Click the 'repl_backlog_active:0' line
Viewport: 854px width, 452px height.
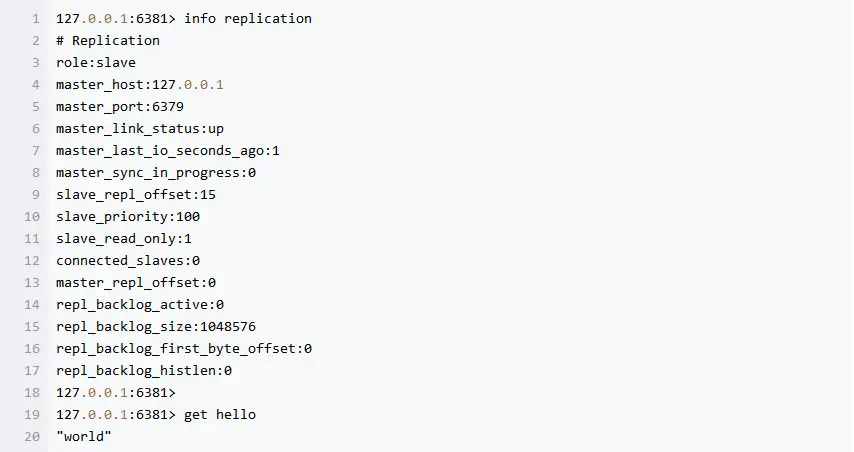point(140,305)
